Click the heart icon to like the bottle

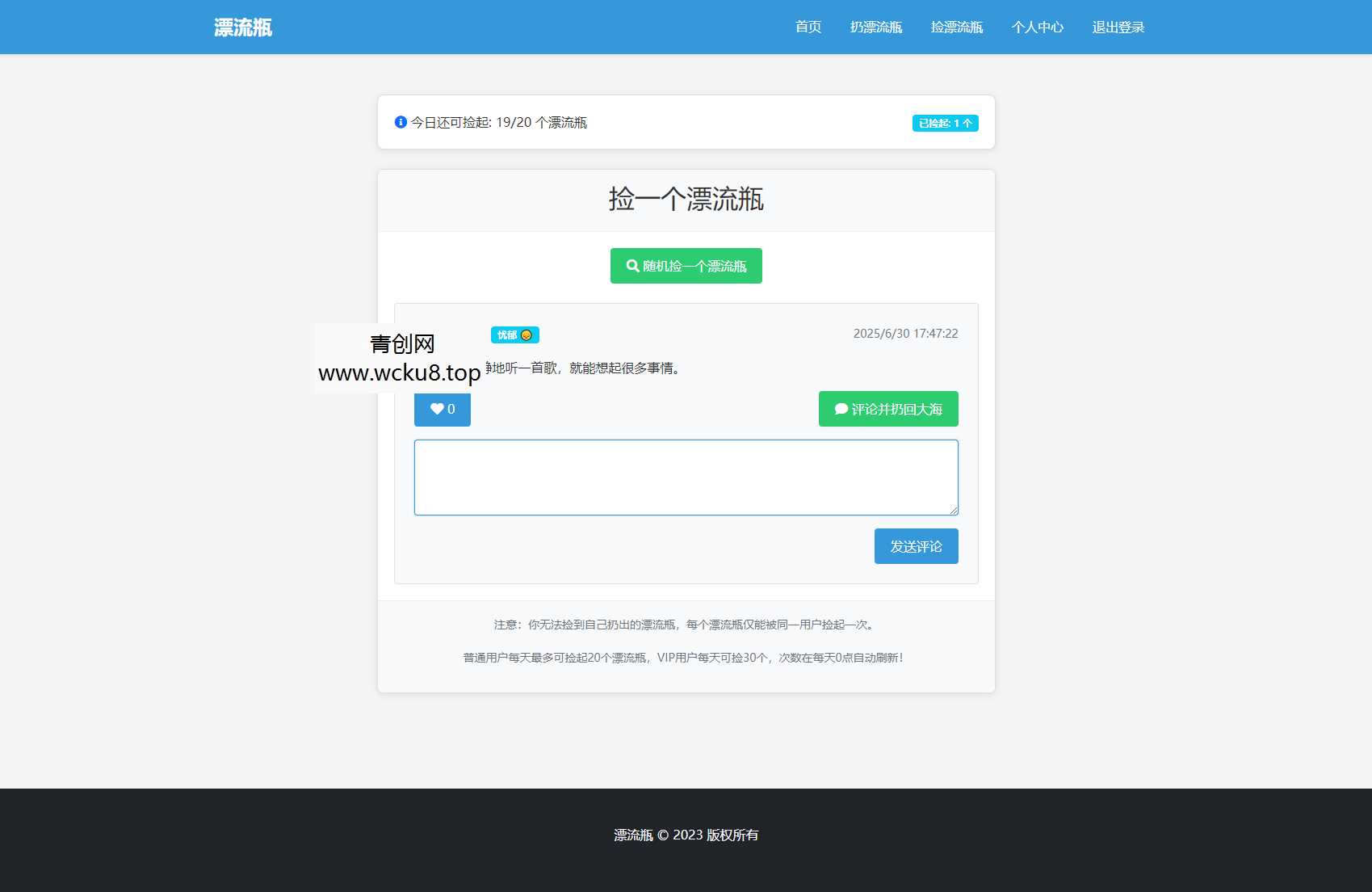[435, 409]
